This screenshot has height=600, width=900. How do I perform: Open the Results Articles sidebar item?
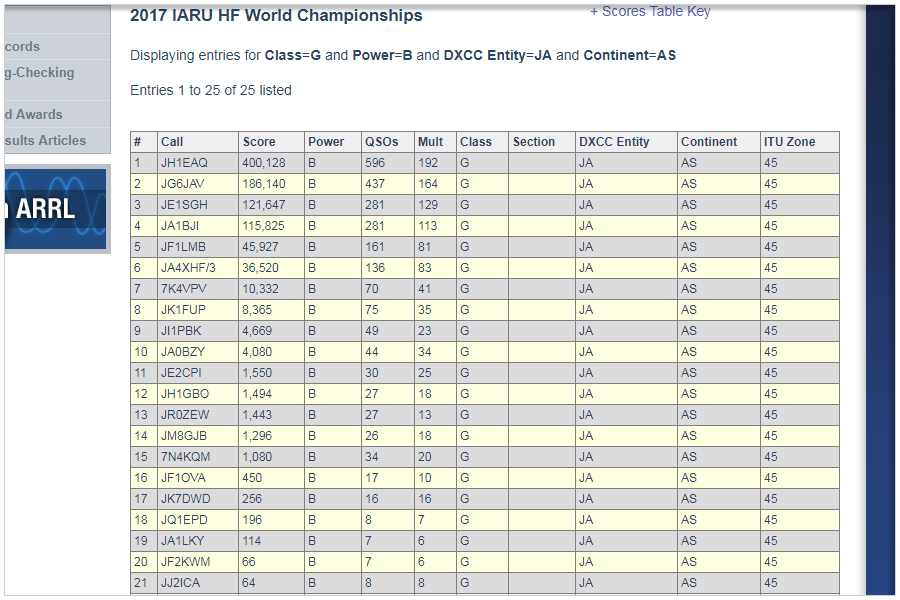44,141
